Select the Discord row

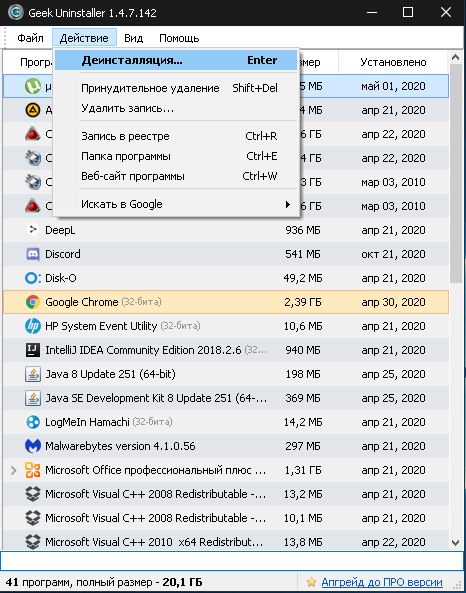pos(226,254)
